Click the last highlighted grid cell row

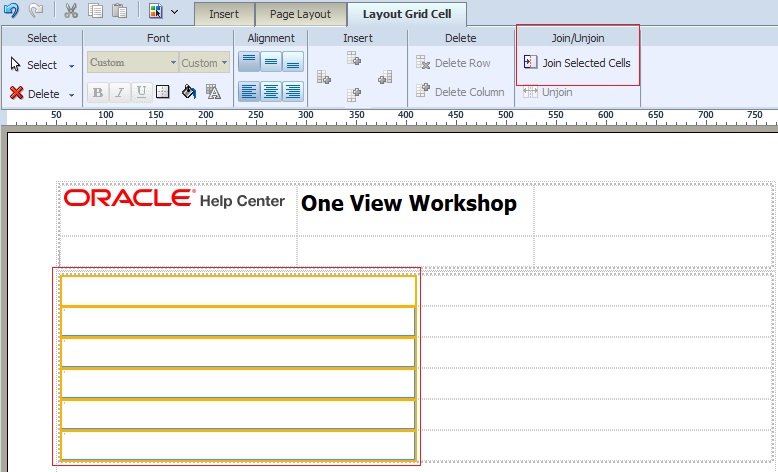[238, 446]
